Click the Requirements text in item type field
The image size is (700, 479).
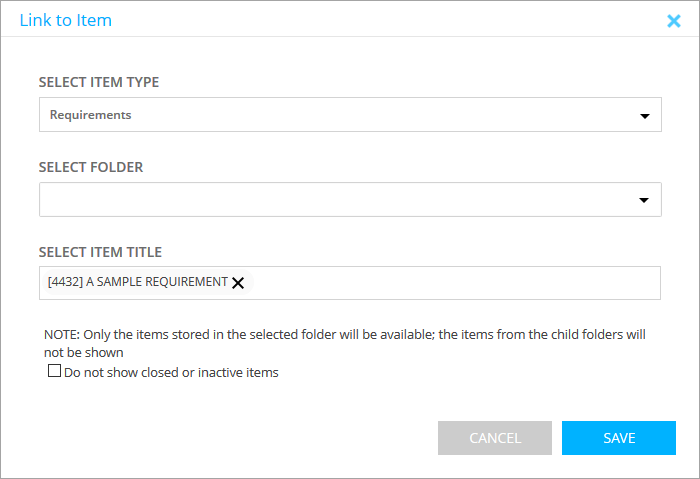click(91, 115)
